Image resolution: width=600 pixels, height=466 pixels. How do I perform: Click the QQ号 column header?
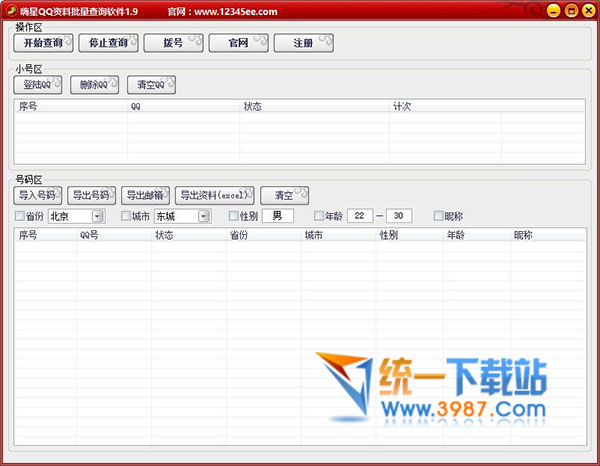[114, 235]
